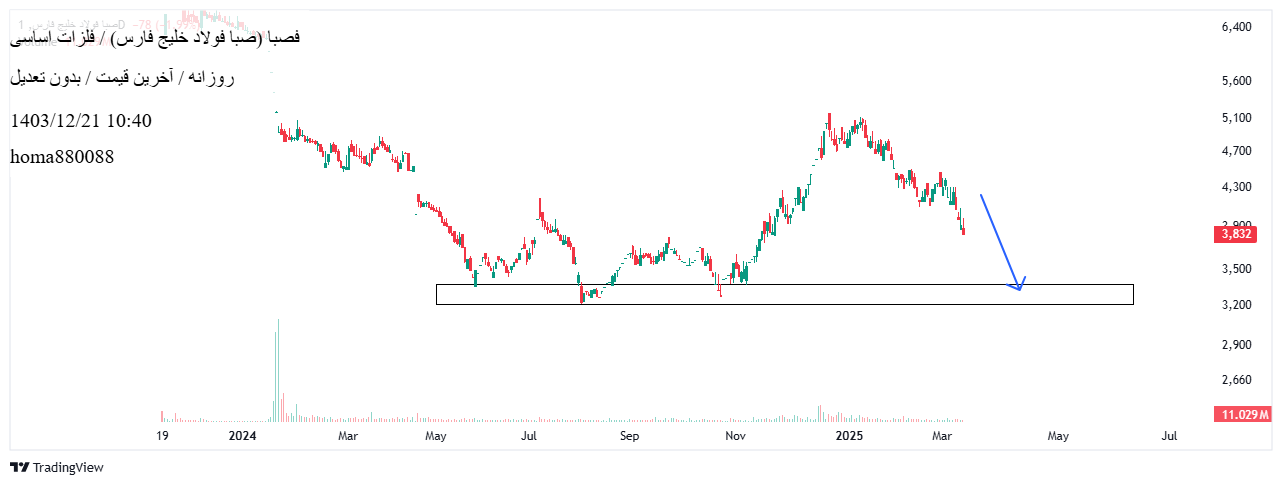Click the 6,400 price axis label

coord(1236,27)
